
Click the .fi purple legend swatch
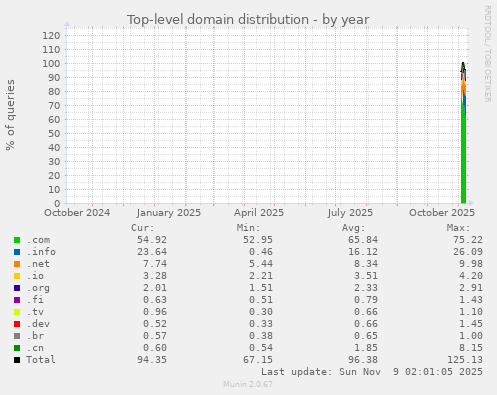[17, 300]
